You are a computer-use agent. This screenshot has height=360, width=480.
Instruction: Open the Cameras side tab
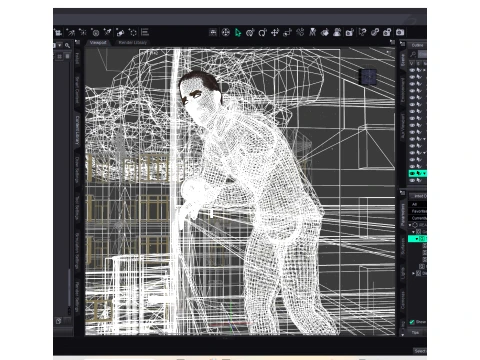point(403,299)
